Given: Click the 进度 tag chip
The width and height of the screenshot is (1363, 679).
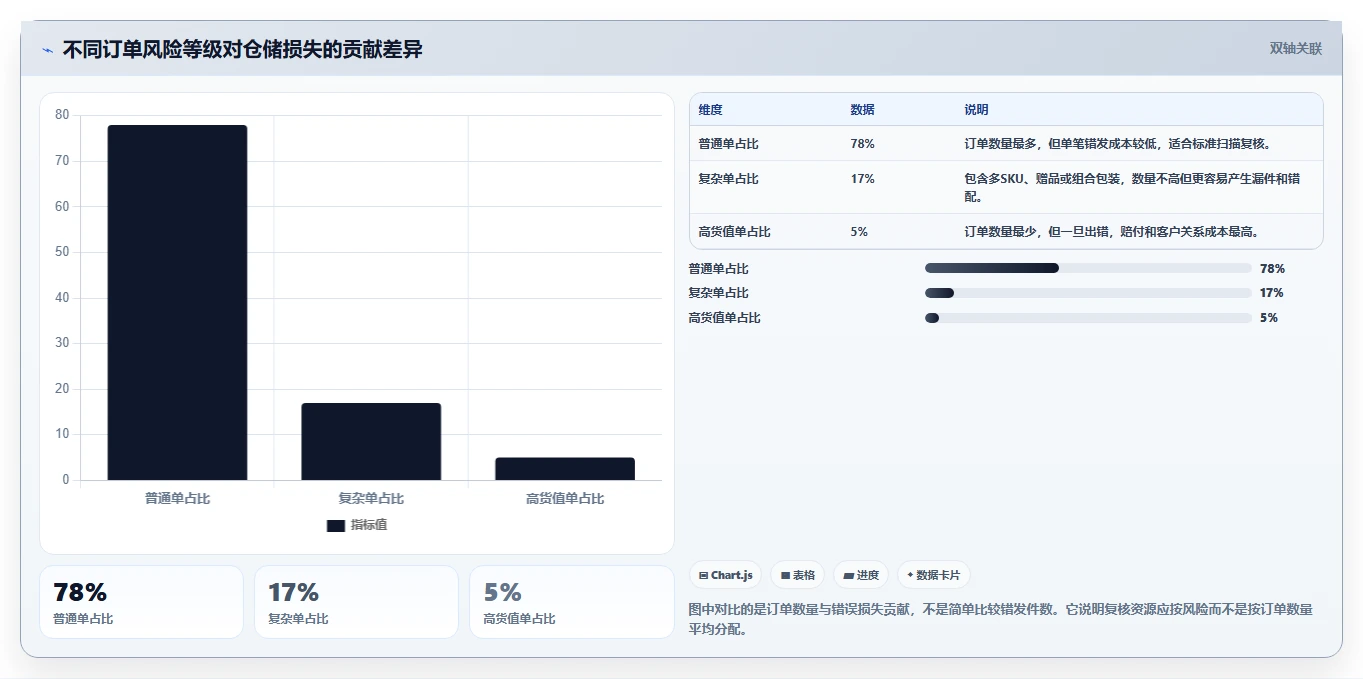Looking at the screenshot, I should (861, 575).
